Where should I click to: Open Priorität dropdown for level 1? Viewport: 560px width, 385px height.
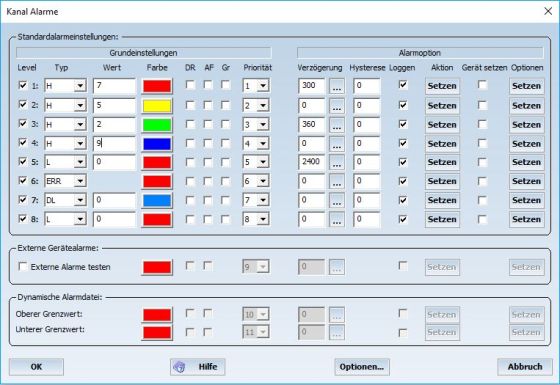[263, 86]
